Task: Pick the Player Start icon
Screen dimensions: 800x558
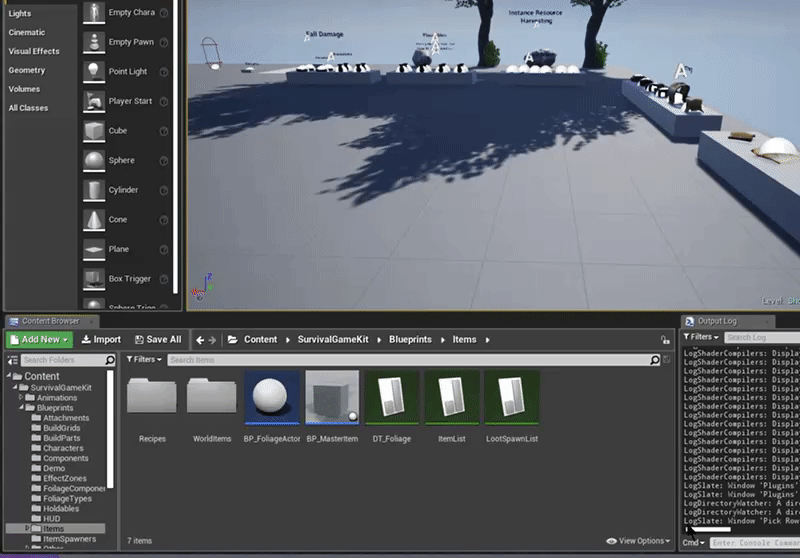Action: 94,102
